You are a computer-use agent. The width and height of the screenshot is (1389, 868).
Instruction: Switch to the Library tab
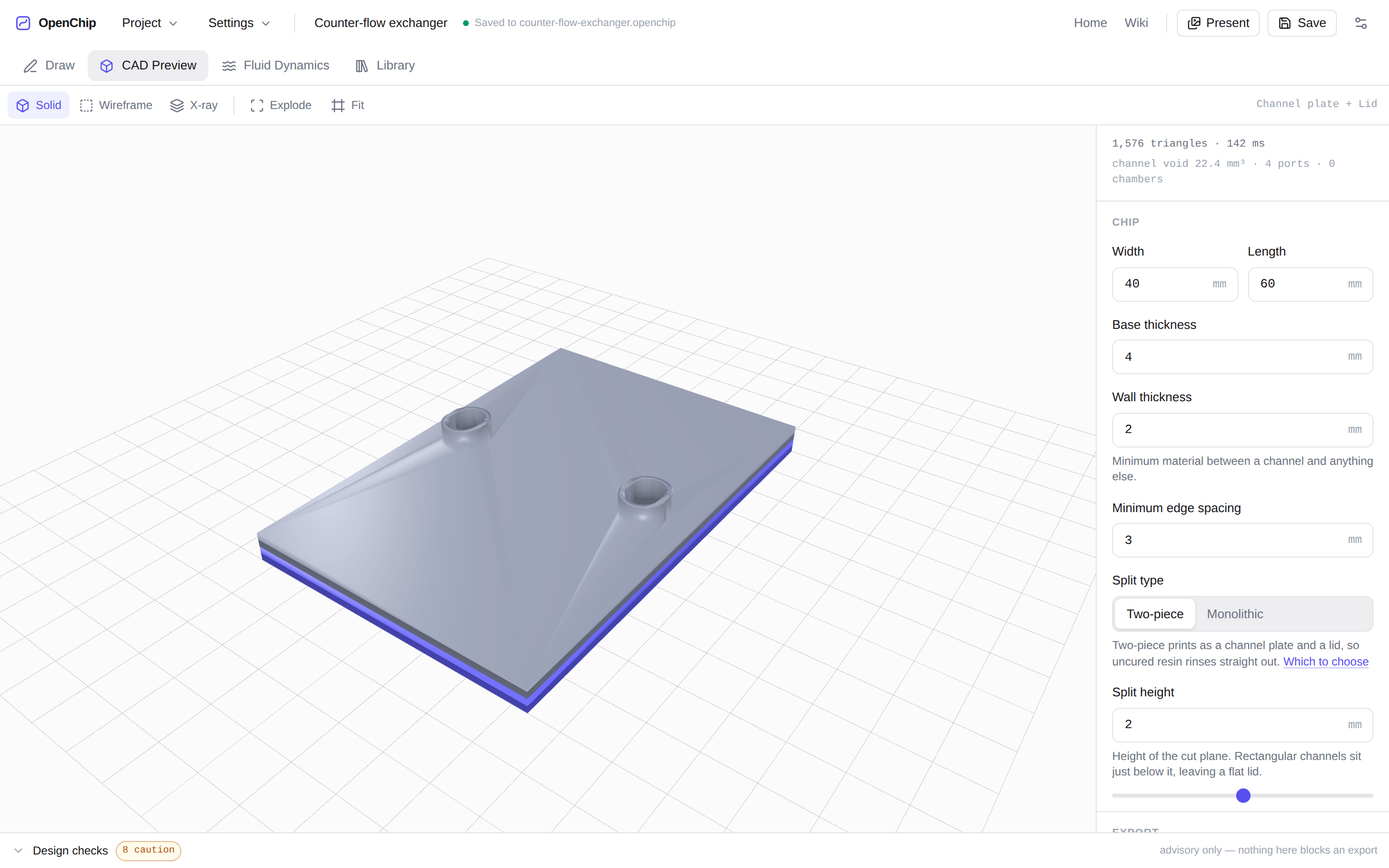tap(384, 66)
